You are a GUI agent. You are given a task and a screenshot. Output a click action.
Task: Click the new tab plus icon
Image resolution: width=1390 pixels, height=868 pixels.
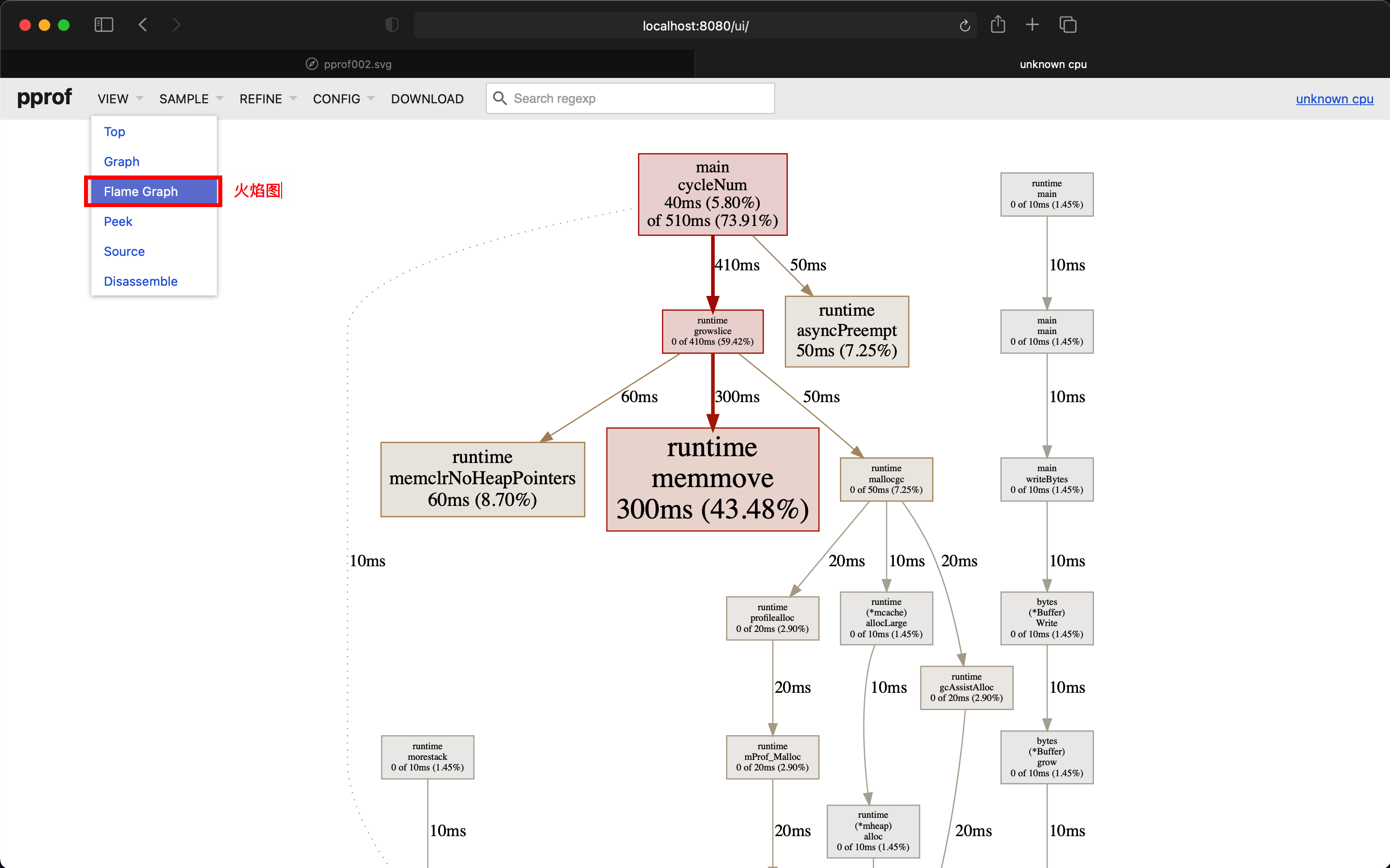click(x=1032, y=25)
